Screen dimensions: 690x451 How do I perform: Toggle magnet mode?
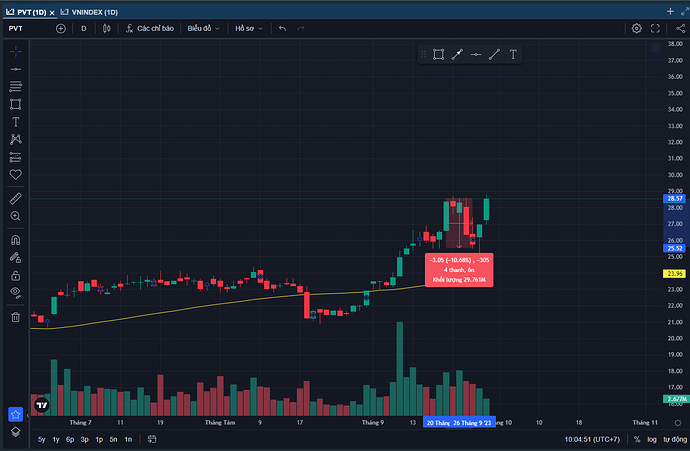15,240
